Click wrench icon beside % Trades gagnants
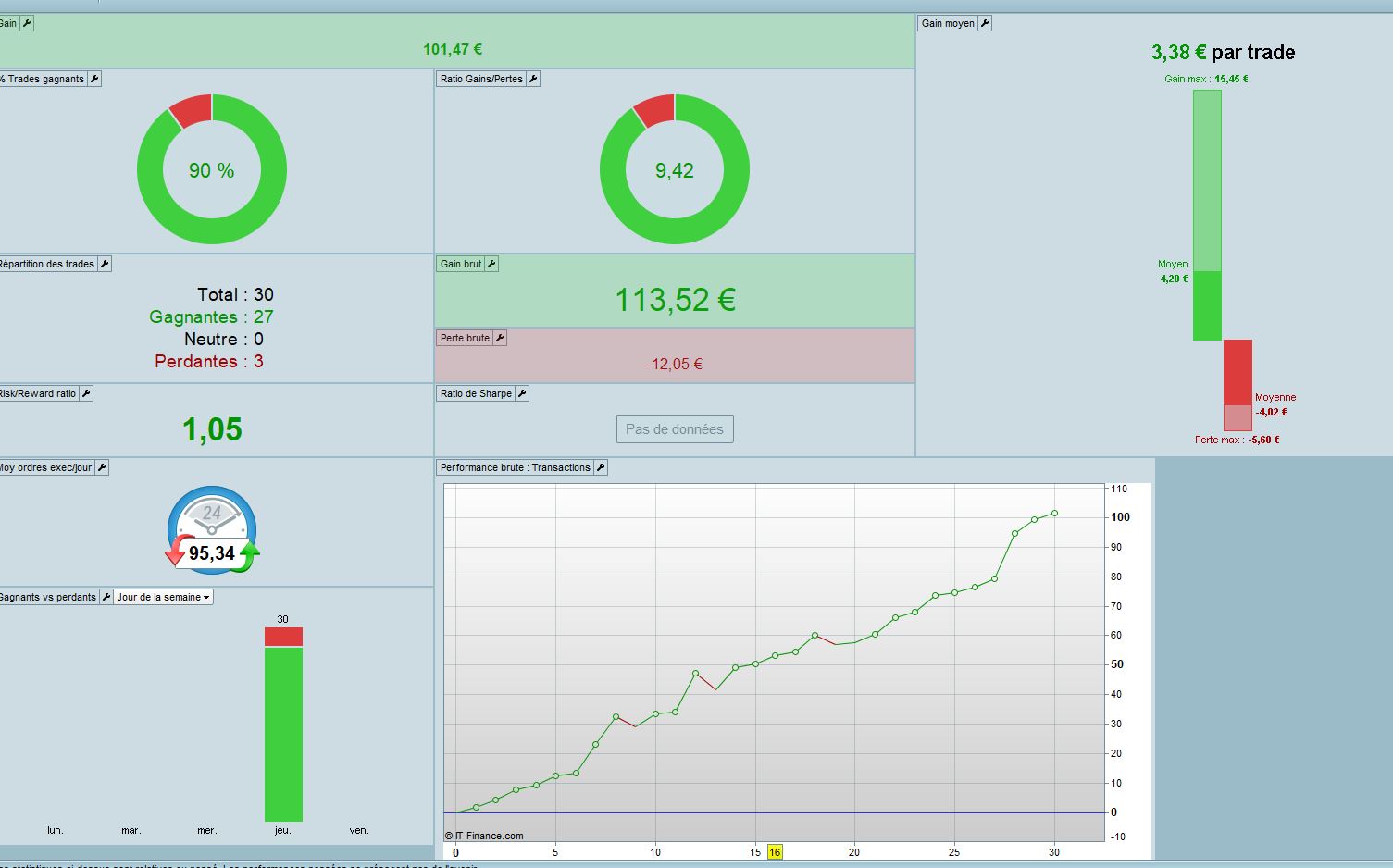The width and height of the screenshot is (1393, 868). click(94, 79)
